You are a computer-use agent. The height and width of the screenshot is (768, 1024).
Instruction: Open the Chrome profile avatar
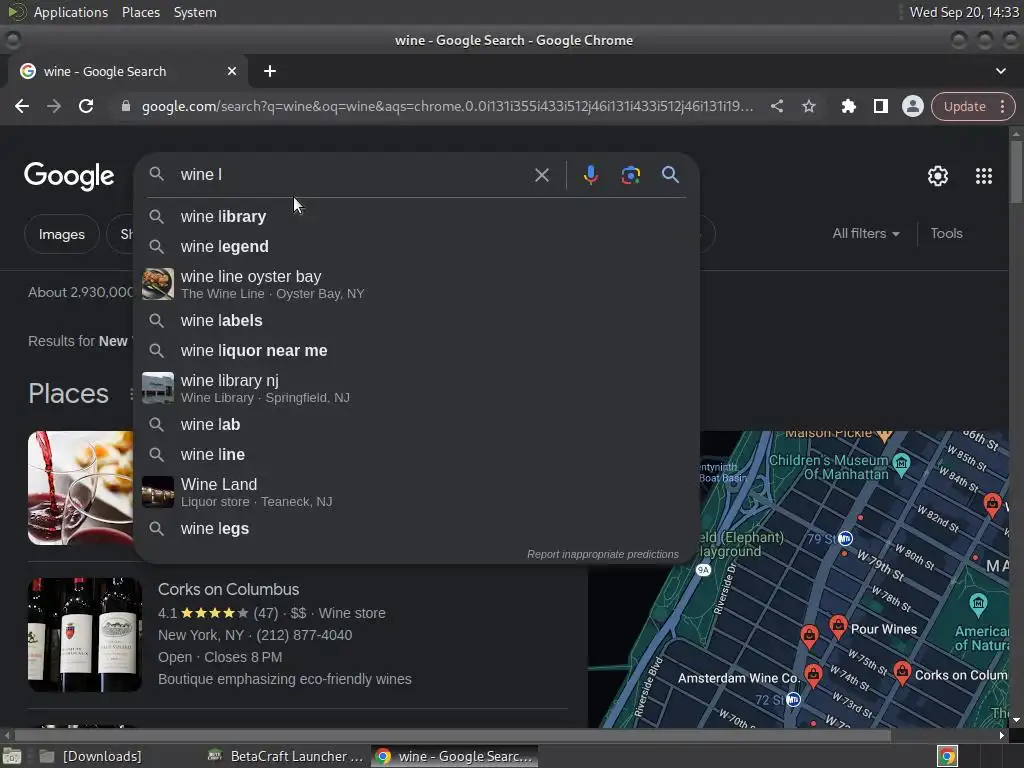(912, 106)
